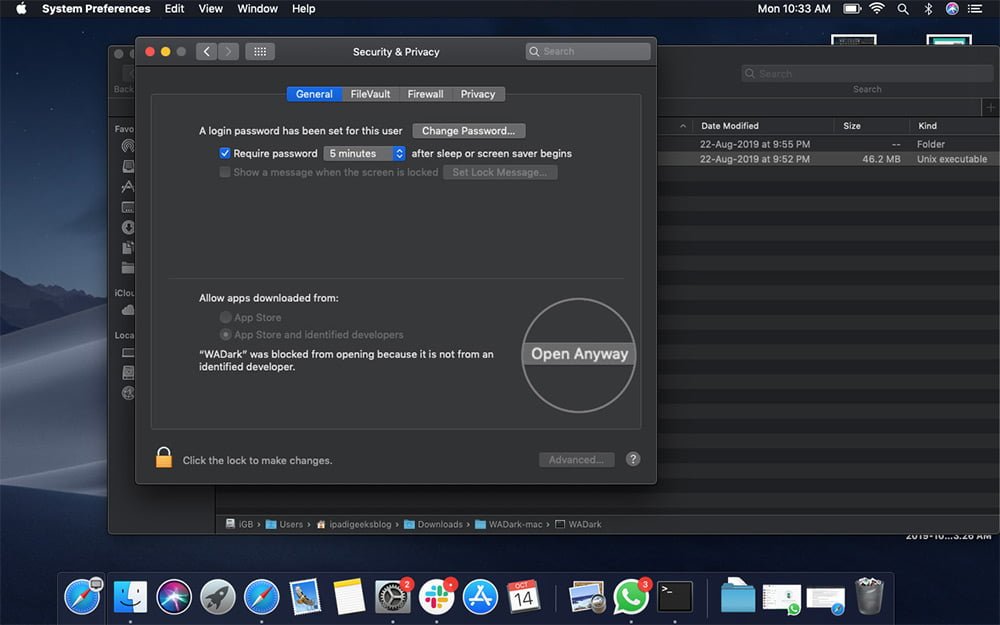
Task: Click ipadigeeksblog in the path bar
Action: click(x=354, y=524)
